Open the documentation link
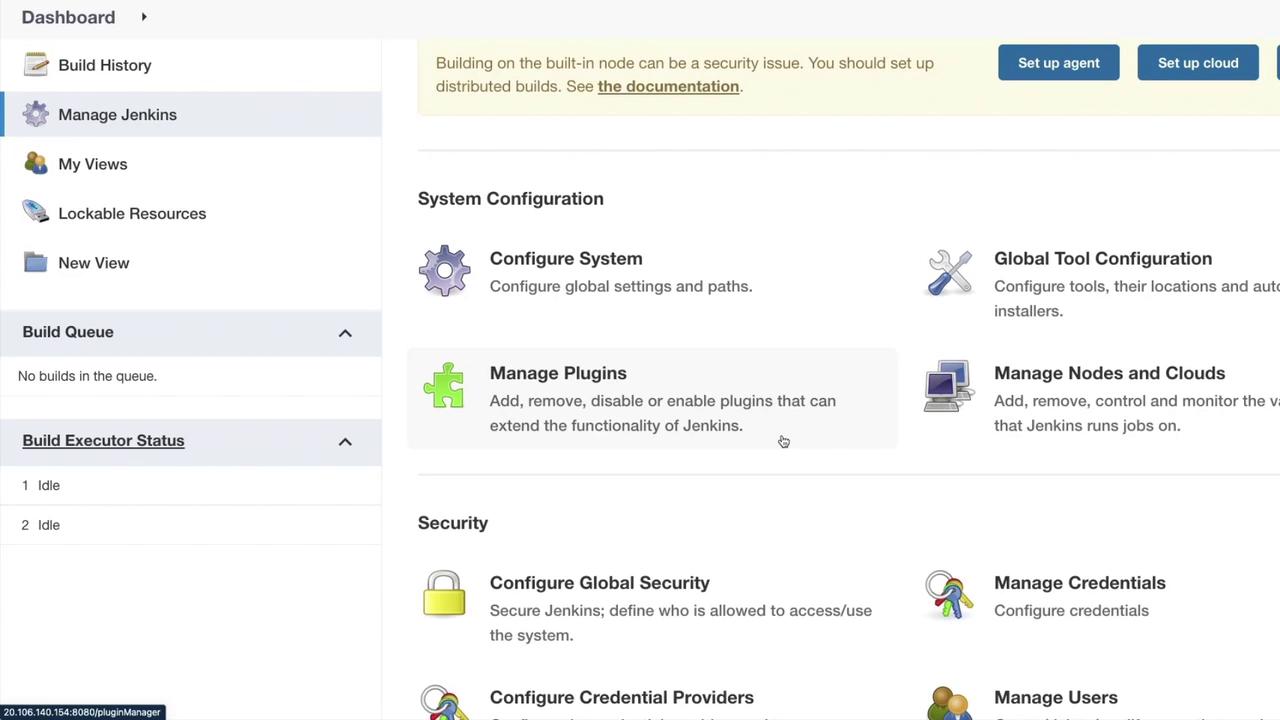1280x720 pixels. [668, 86]
